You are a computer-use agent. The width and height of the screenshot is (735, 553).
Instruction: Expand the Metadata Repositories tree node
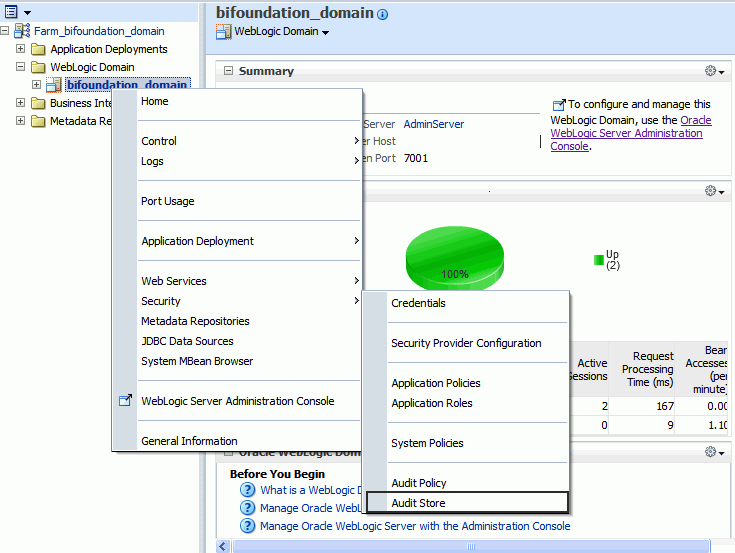[x=20, y=120]
